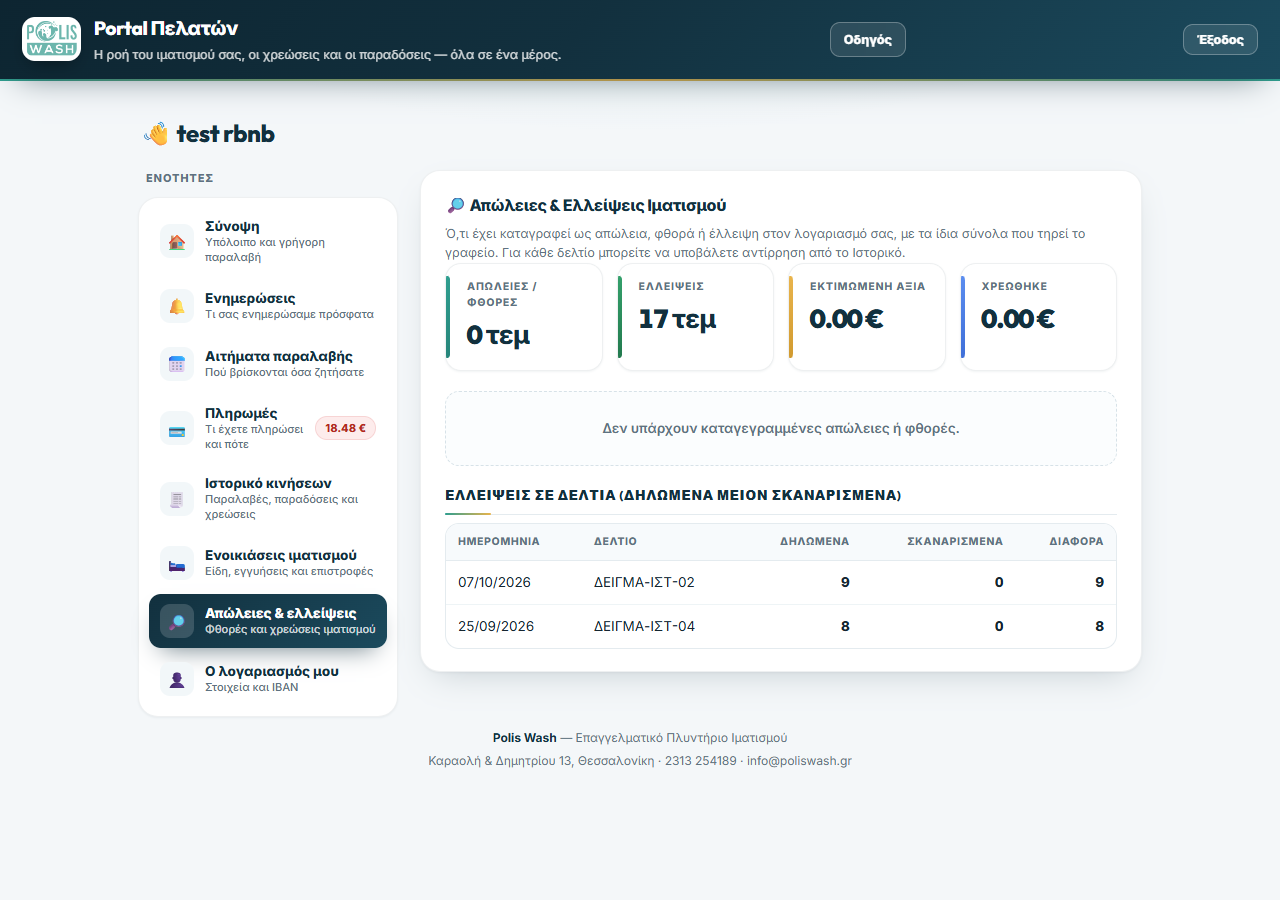This screenshot has width=1280, height=900.
Task: Click the date 25/09/2026 in the table
Action: tap(496, 626)
